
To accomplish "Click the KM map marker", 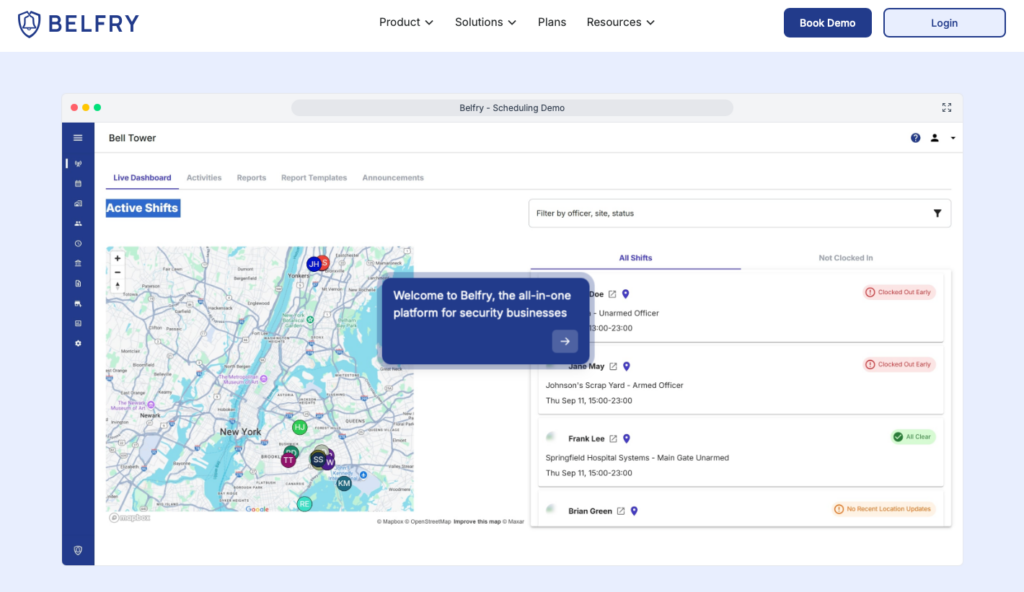I will pos(344,484).
